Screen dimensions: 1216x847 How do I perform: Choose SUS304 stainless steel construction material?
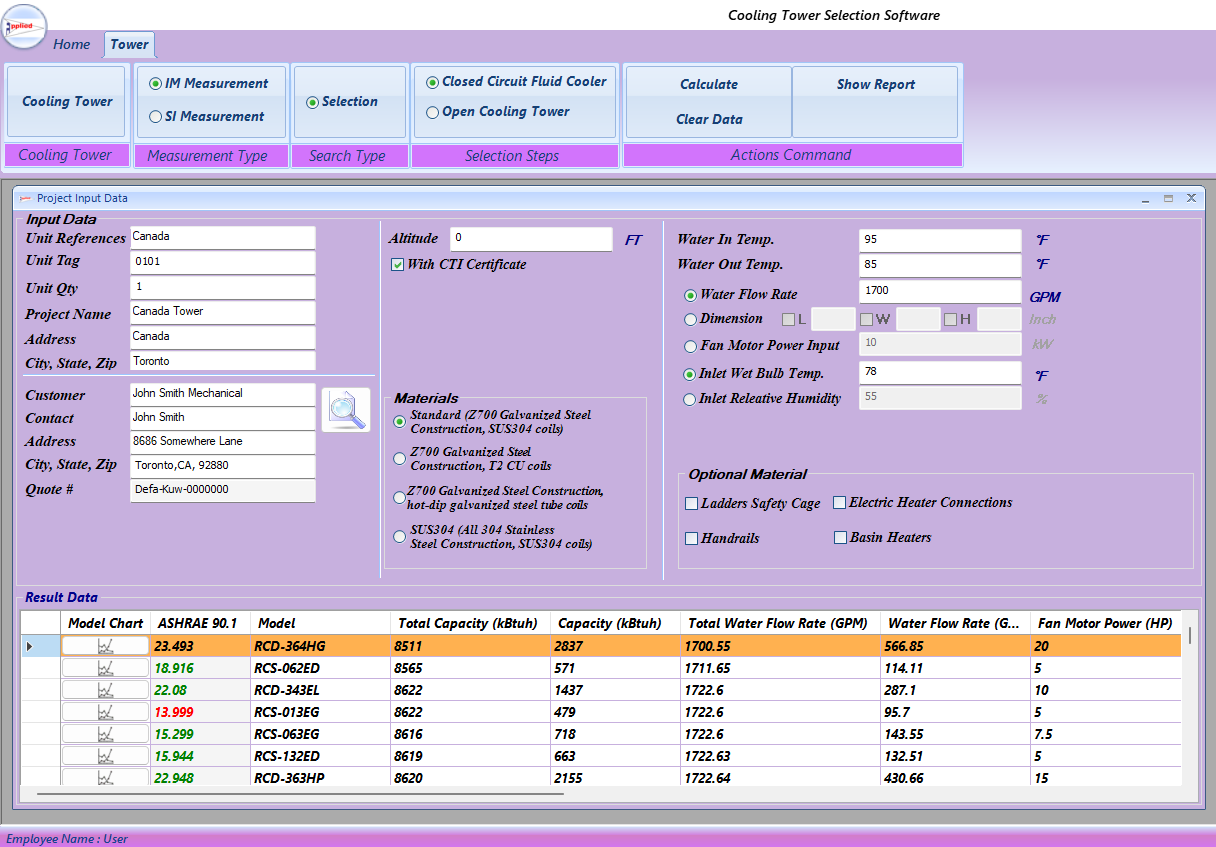pos(399,536)
